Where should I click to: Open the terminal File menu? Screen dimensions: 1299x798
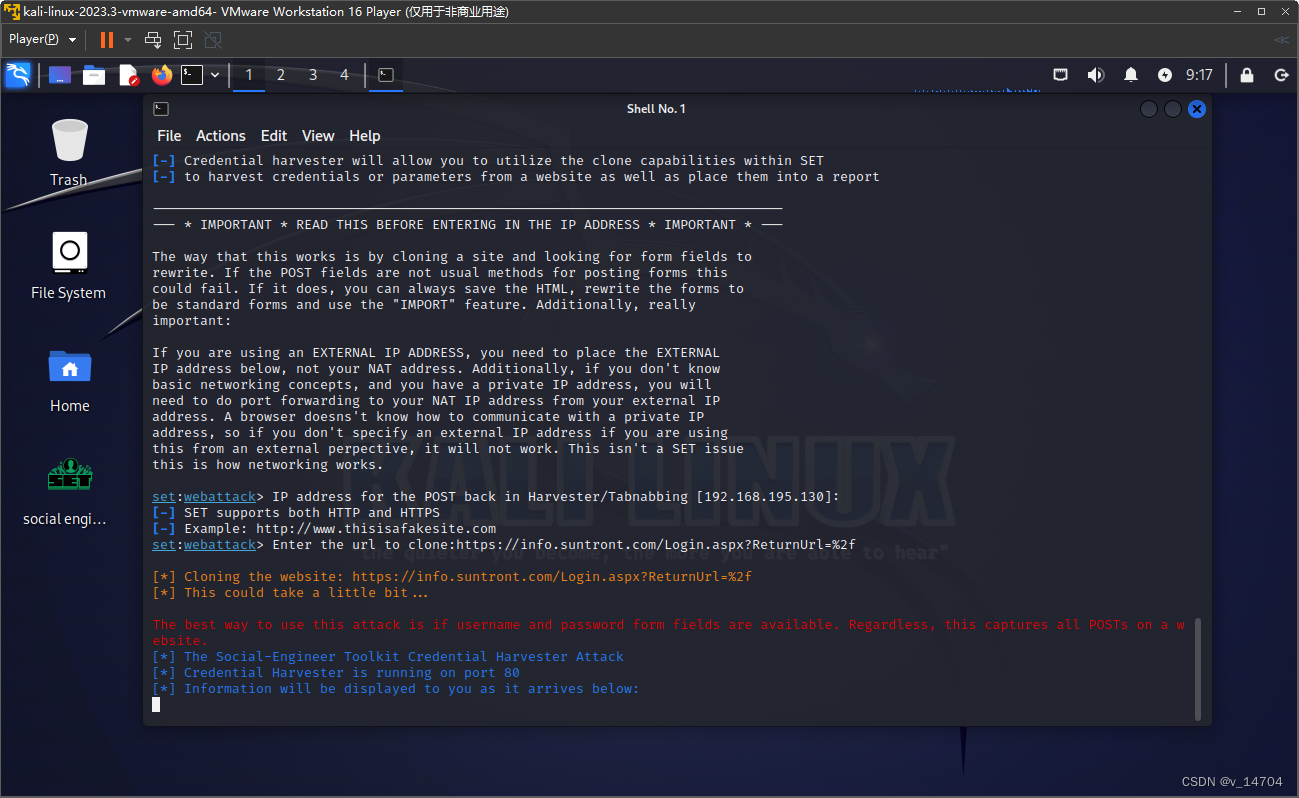pos(169,136)
